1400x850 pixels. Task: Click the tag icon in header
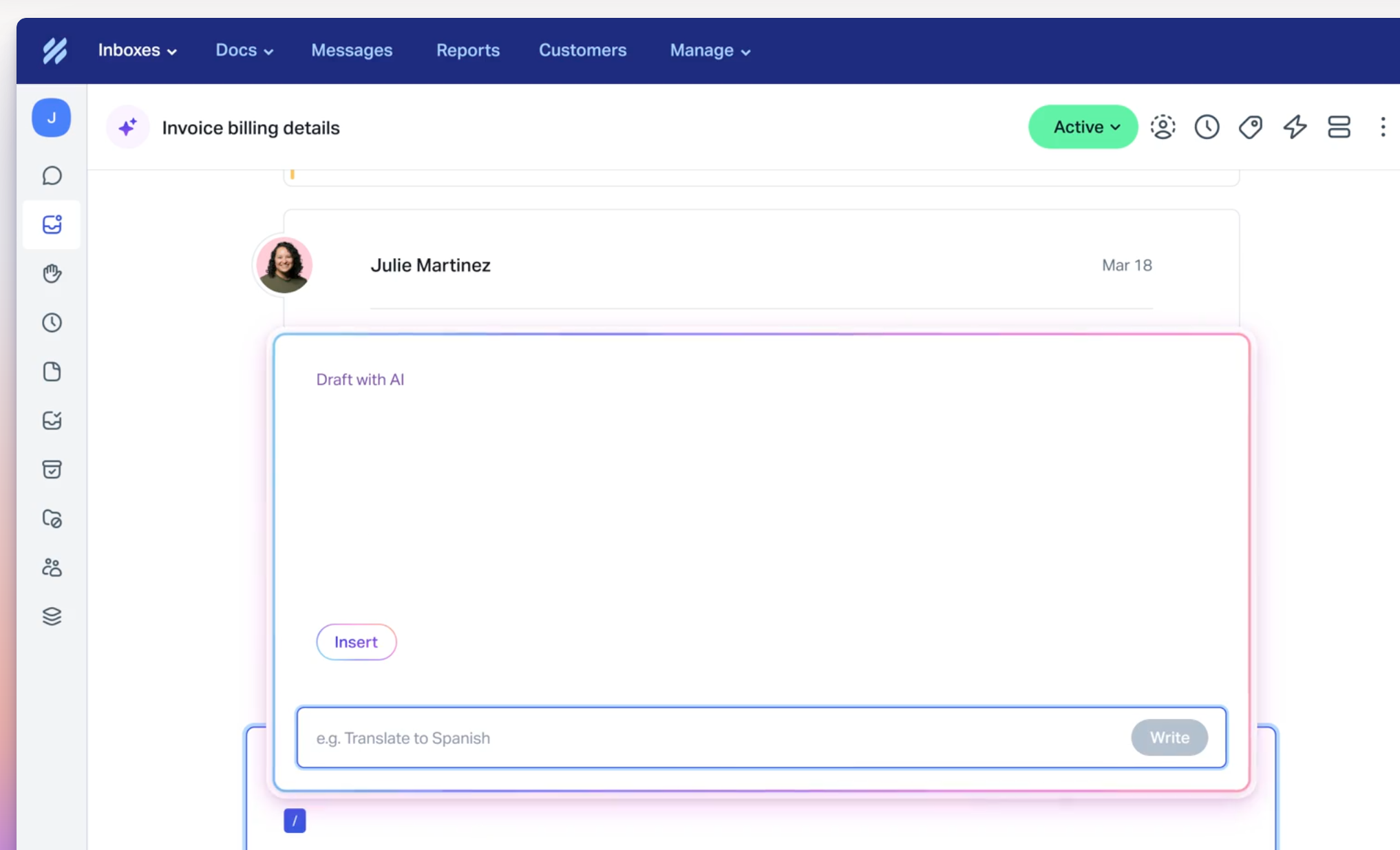point(1251,127)
